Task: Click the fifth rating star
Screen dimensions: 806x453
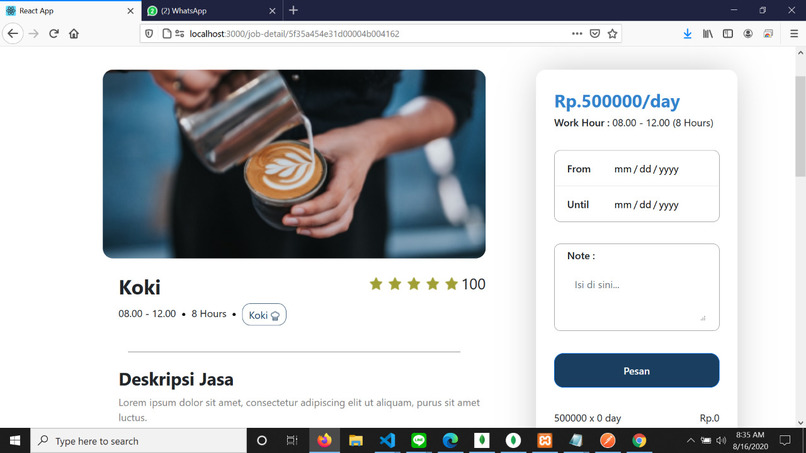Action: [x=451, y=284]
